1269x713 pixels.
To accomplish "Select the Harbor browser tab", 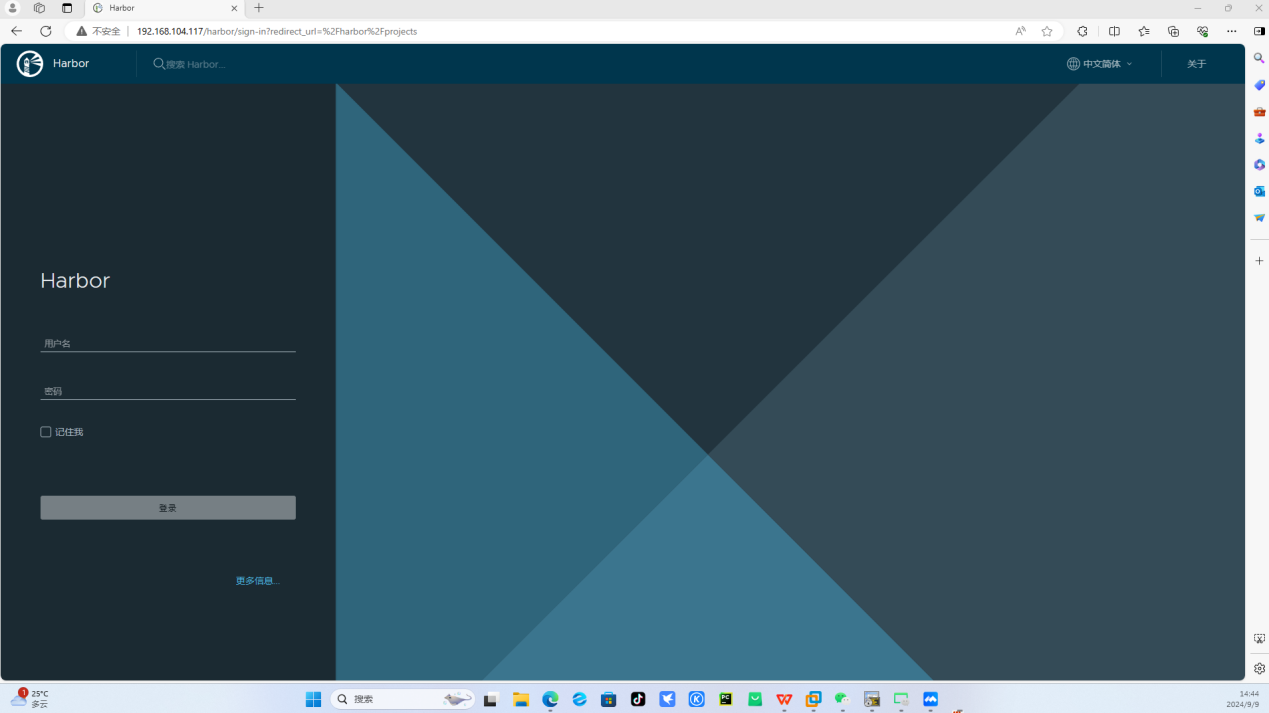I will pyautogui.click(x=164, y=8).
